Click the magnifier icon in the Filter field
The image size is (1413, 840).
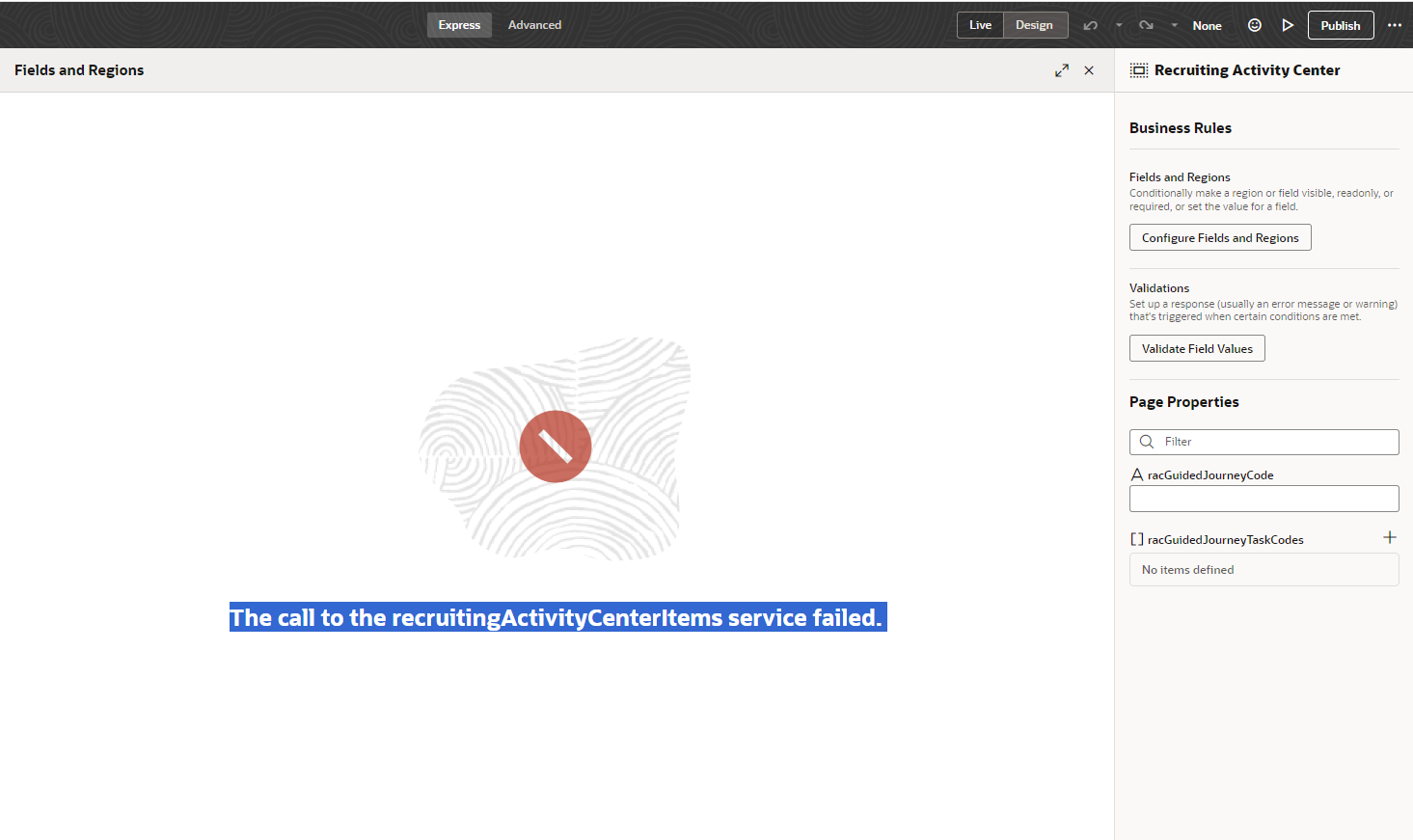tap(1146, 441)
